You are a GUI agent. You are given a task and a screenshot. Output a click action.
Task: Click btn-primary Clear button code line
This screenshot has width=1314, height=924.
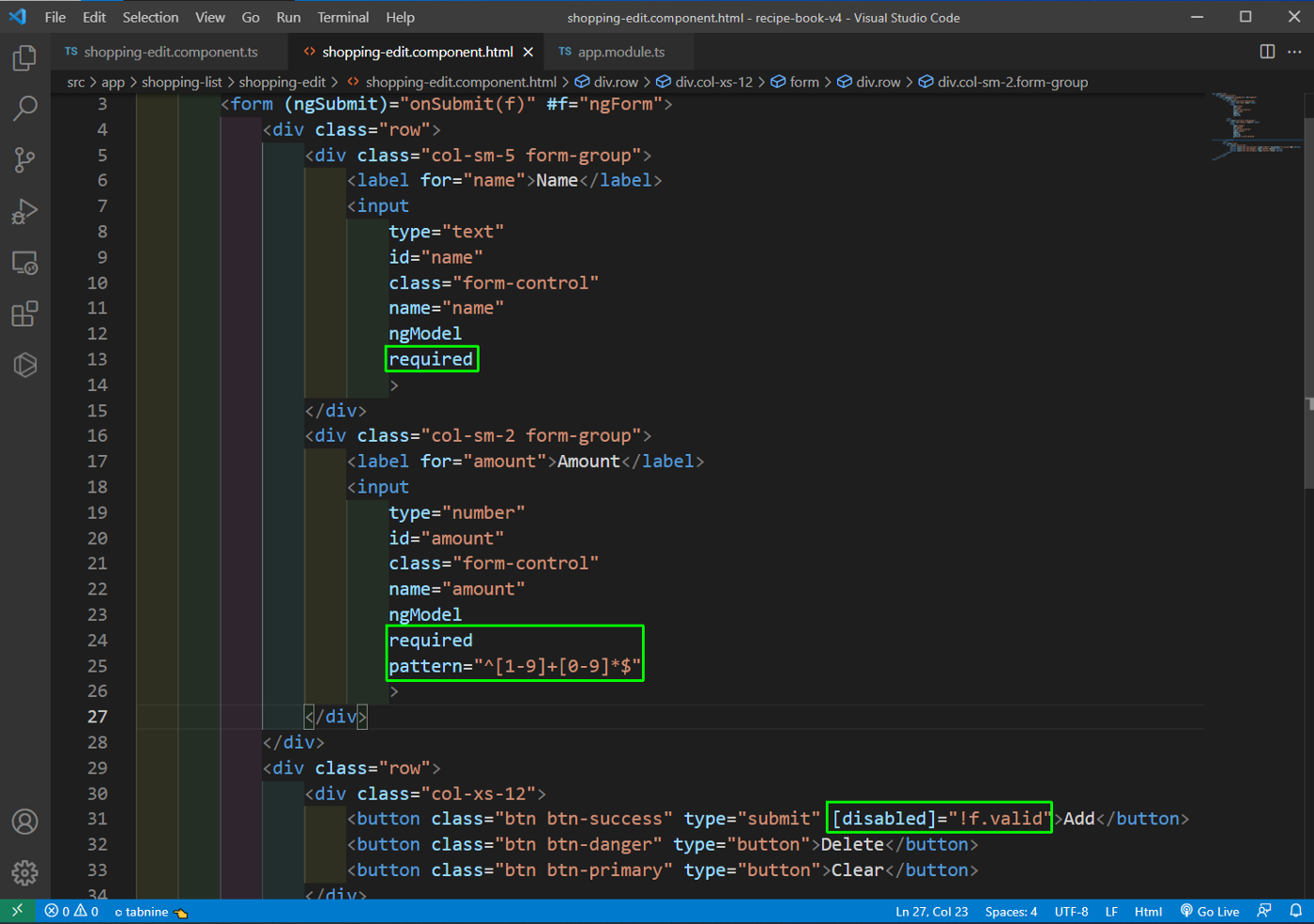[x=663, y=871]
